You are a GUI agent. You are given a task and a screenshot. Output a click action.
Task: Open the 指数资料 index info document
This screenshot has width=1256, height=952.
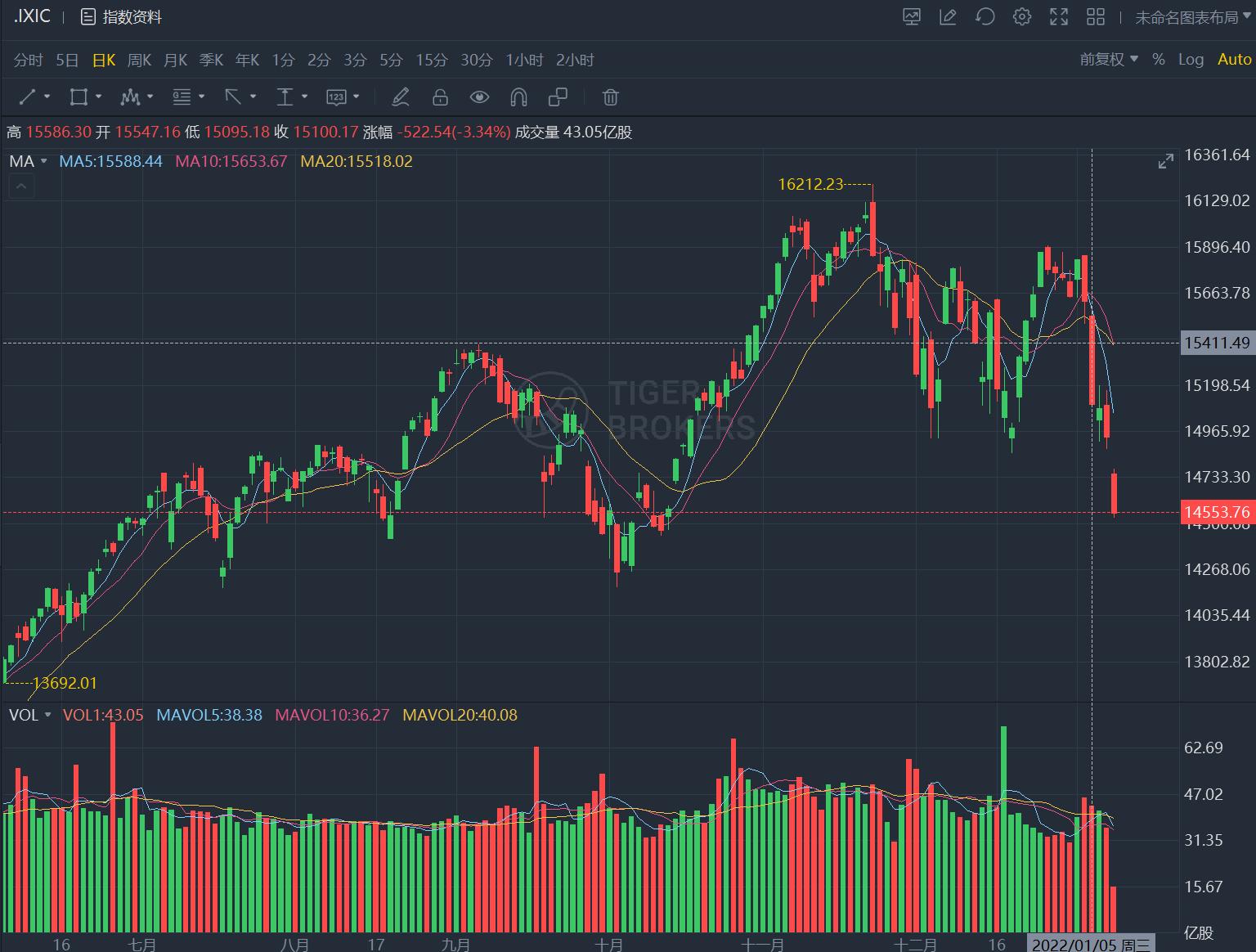(121, 16)
